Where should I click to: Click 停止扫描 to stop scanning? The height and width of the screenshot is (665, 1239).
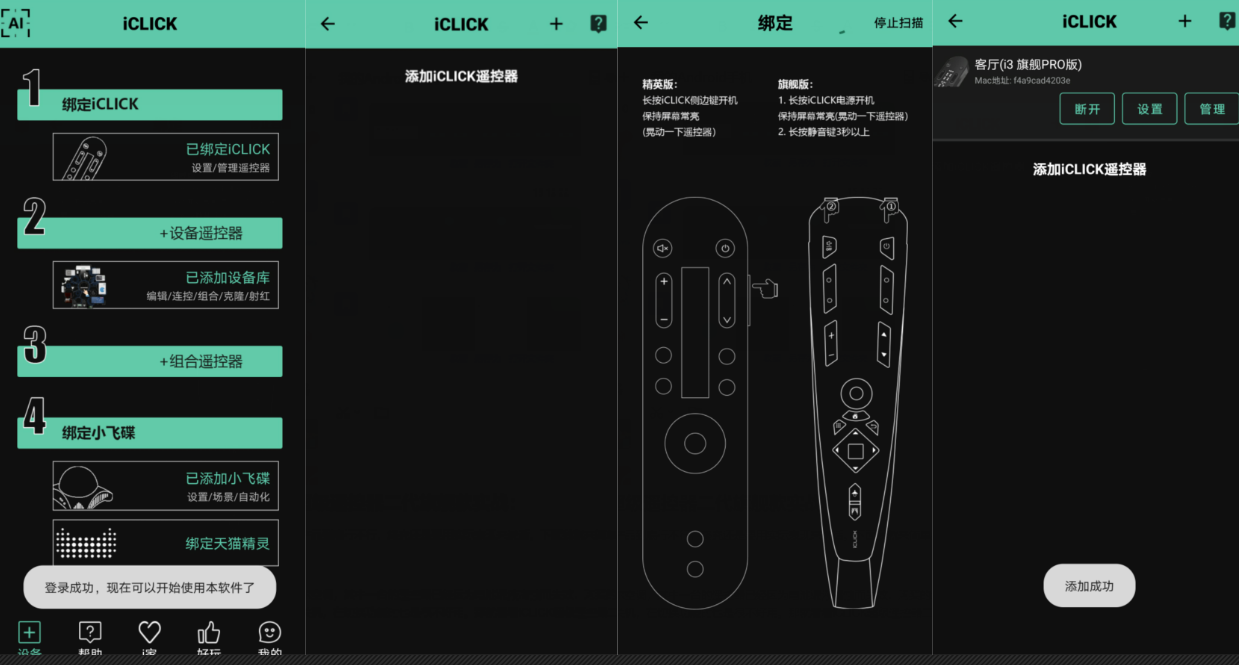pyautogui.click(x=898, y=23)
